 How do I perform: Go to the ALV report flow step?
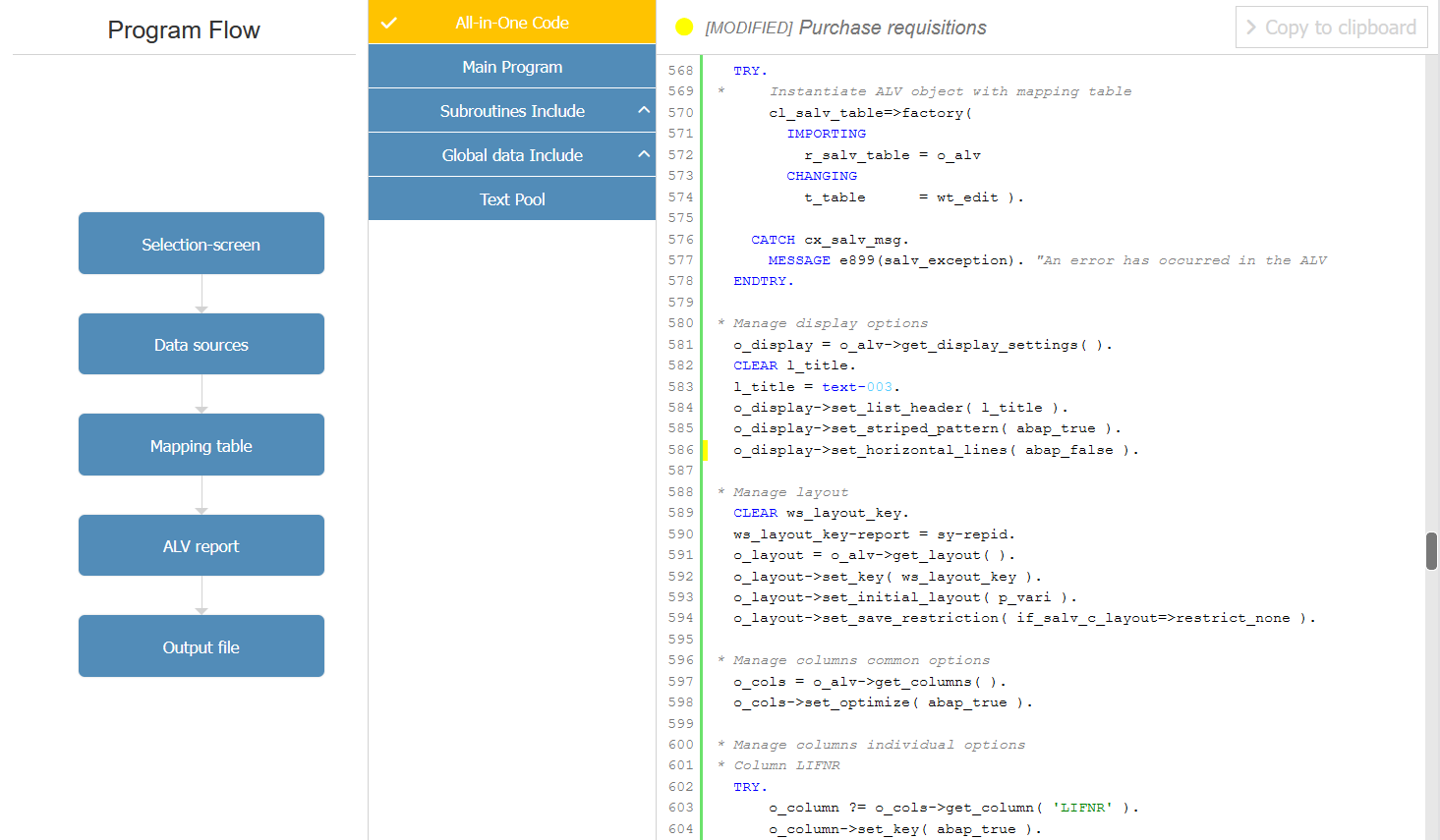(x=202, y=545)
